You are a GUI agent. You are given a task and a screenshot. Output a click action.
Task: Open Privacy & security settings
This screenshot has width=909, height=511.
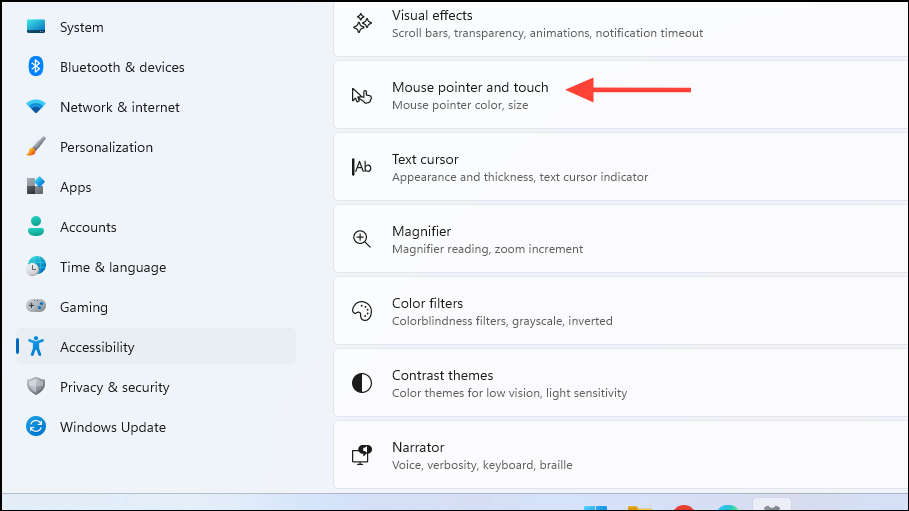(157, 387)
